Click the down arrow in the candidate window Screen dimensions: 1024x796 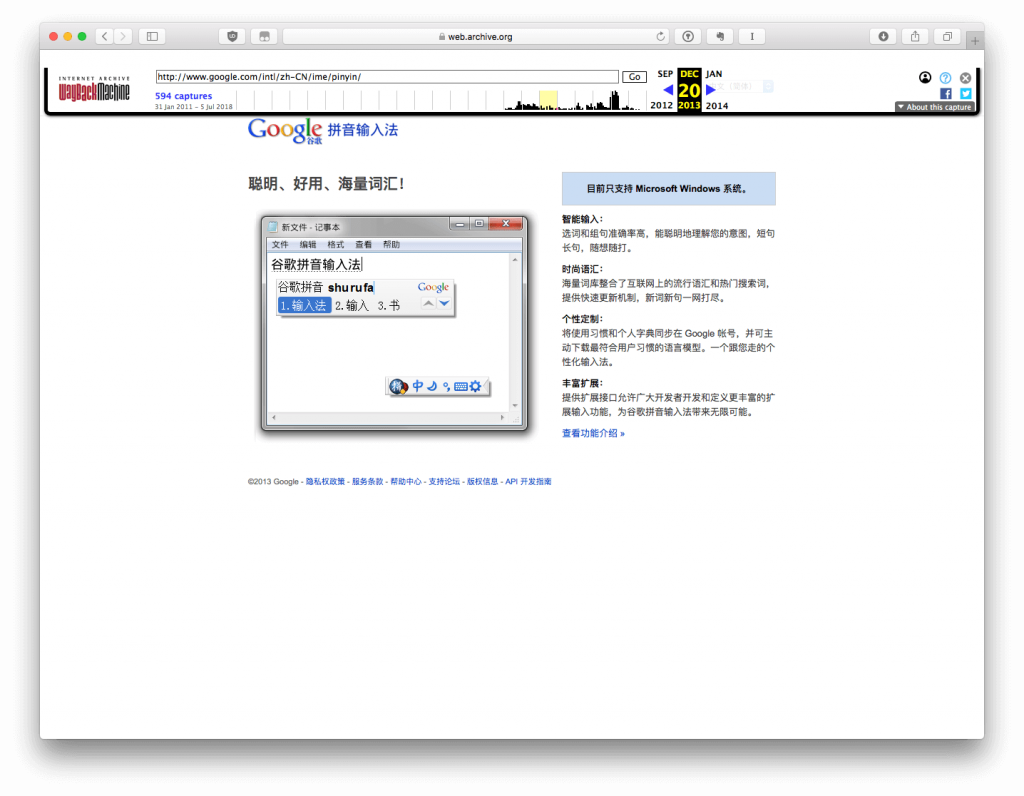444,303
